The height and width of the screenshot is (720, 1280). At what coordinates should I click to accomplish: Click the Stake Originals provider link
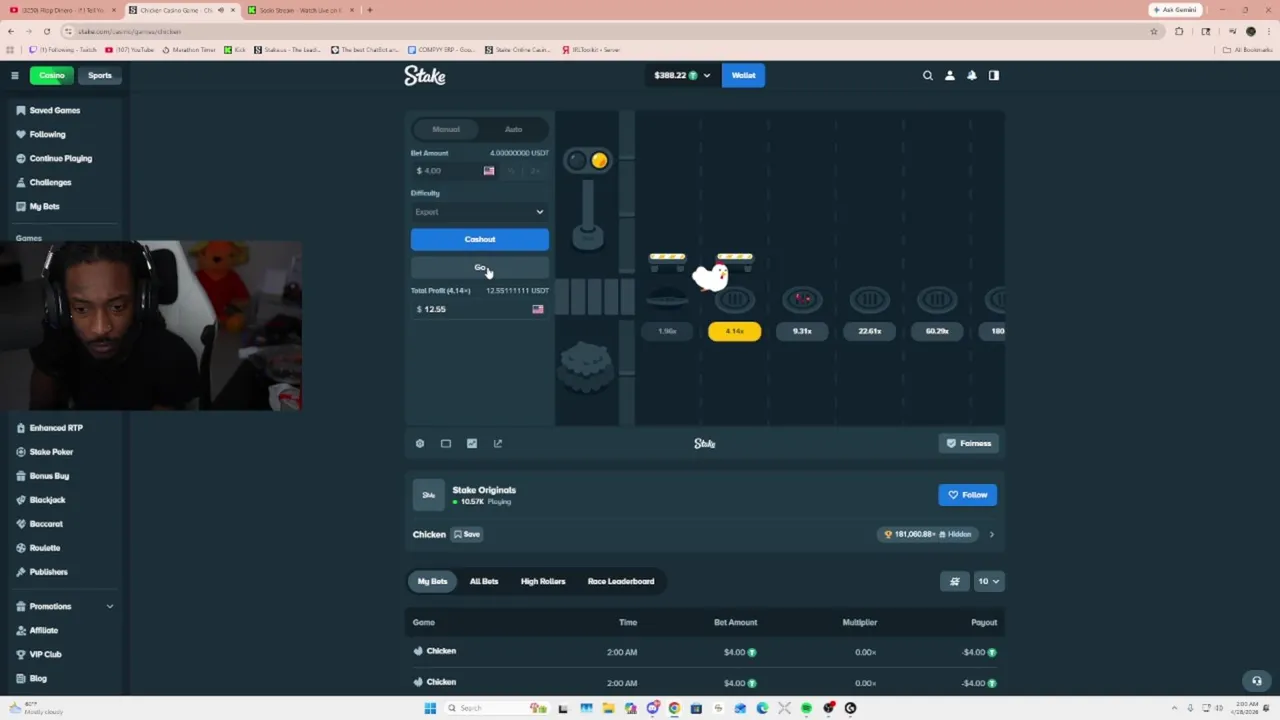[x=484, y=490]
